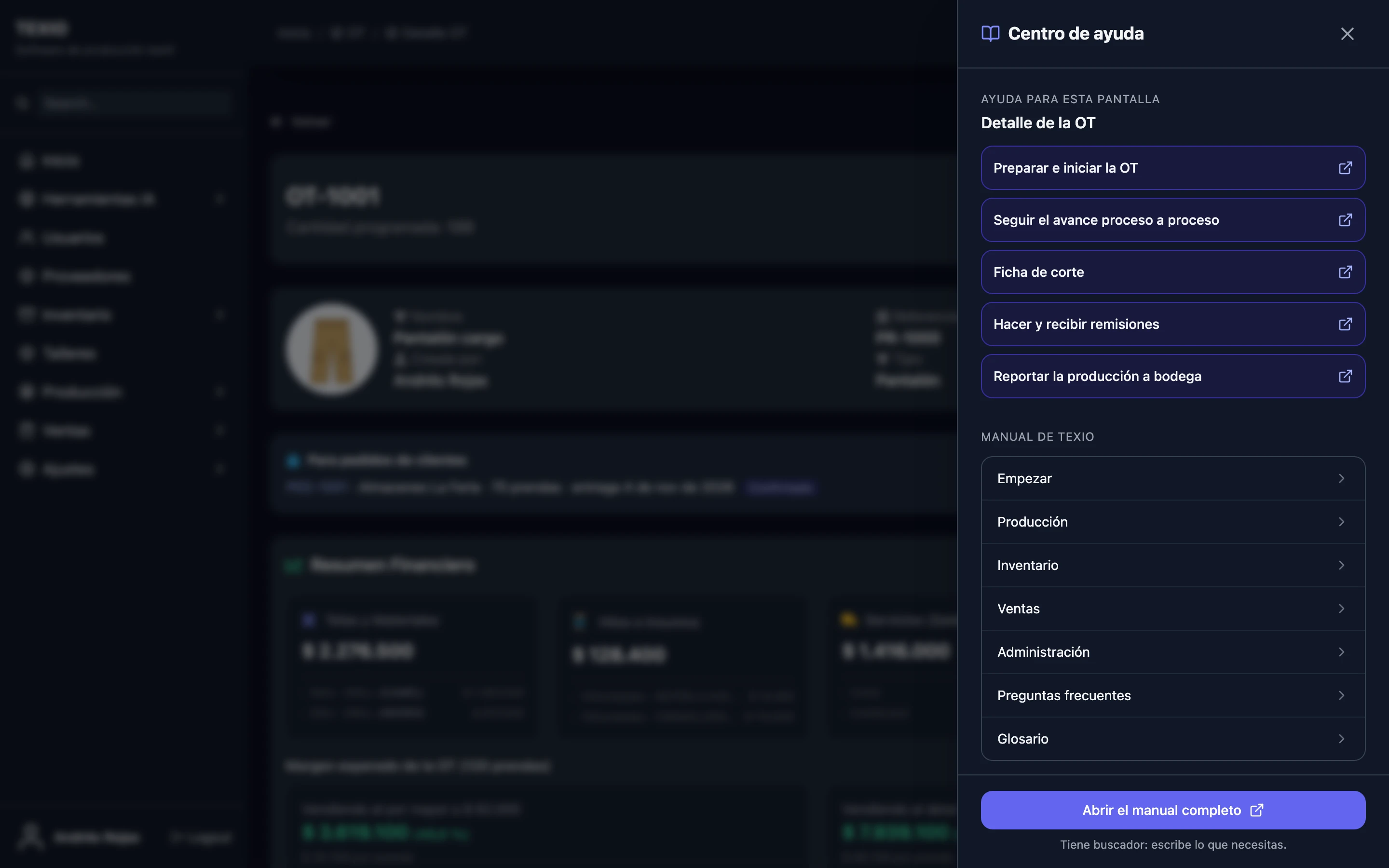Expand the Producción chevron

(1341, 522)
